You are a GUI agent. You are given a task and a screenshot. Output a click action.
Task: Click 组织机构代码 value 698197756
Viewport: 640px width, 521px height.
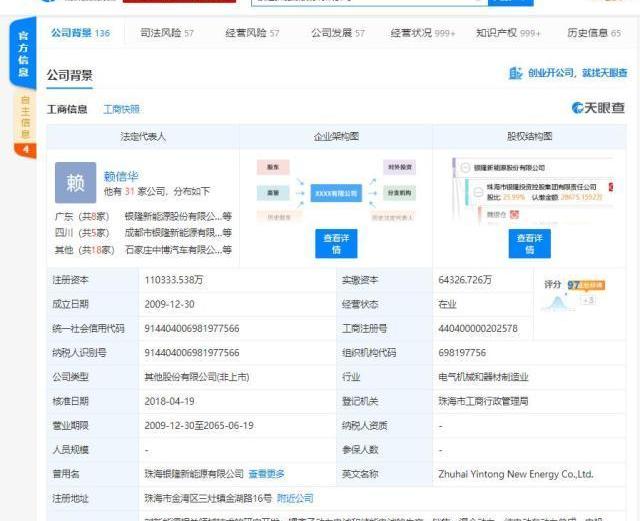(x=462, y=353)
